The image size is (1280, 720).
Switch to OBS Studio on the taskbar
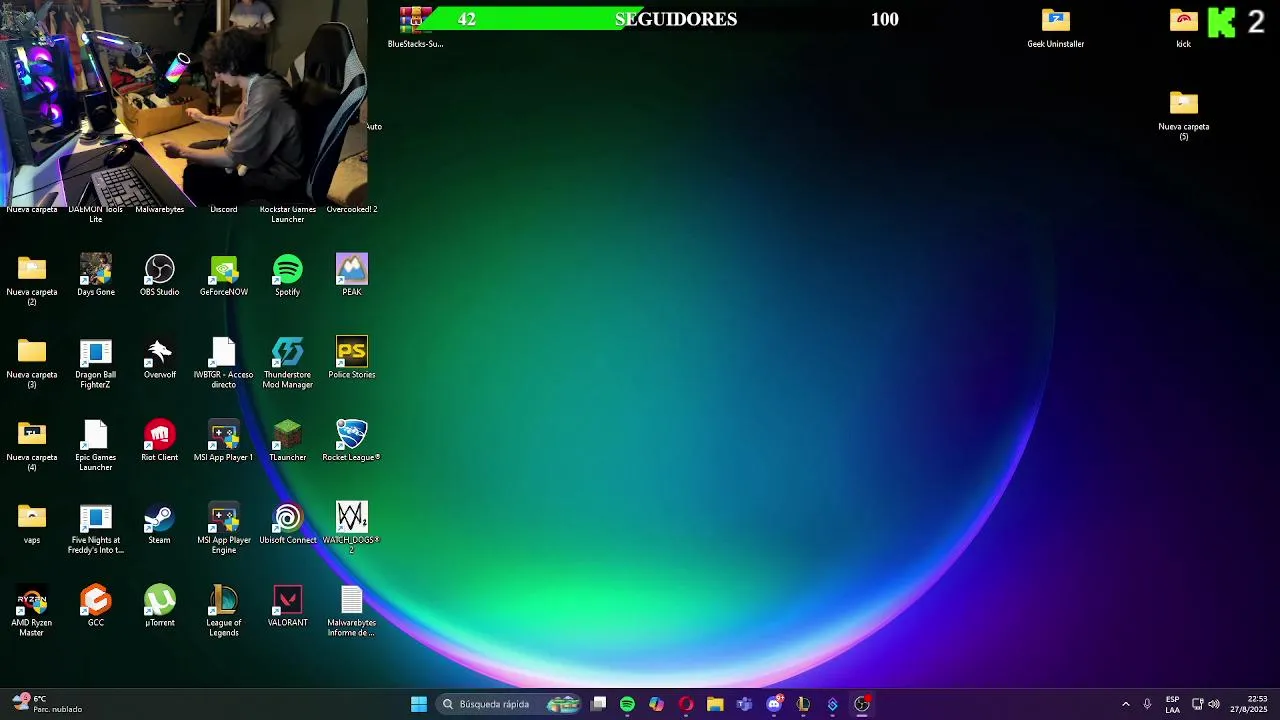click(x=862, y=704)
